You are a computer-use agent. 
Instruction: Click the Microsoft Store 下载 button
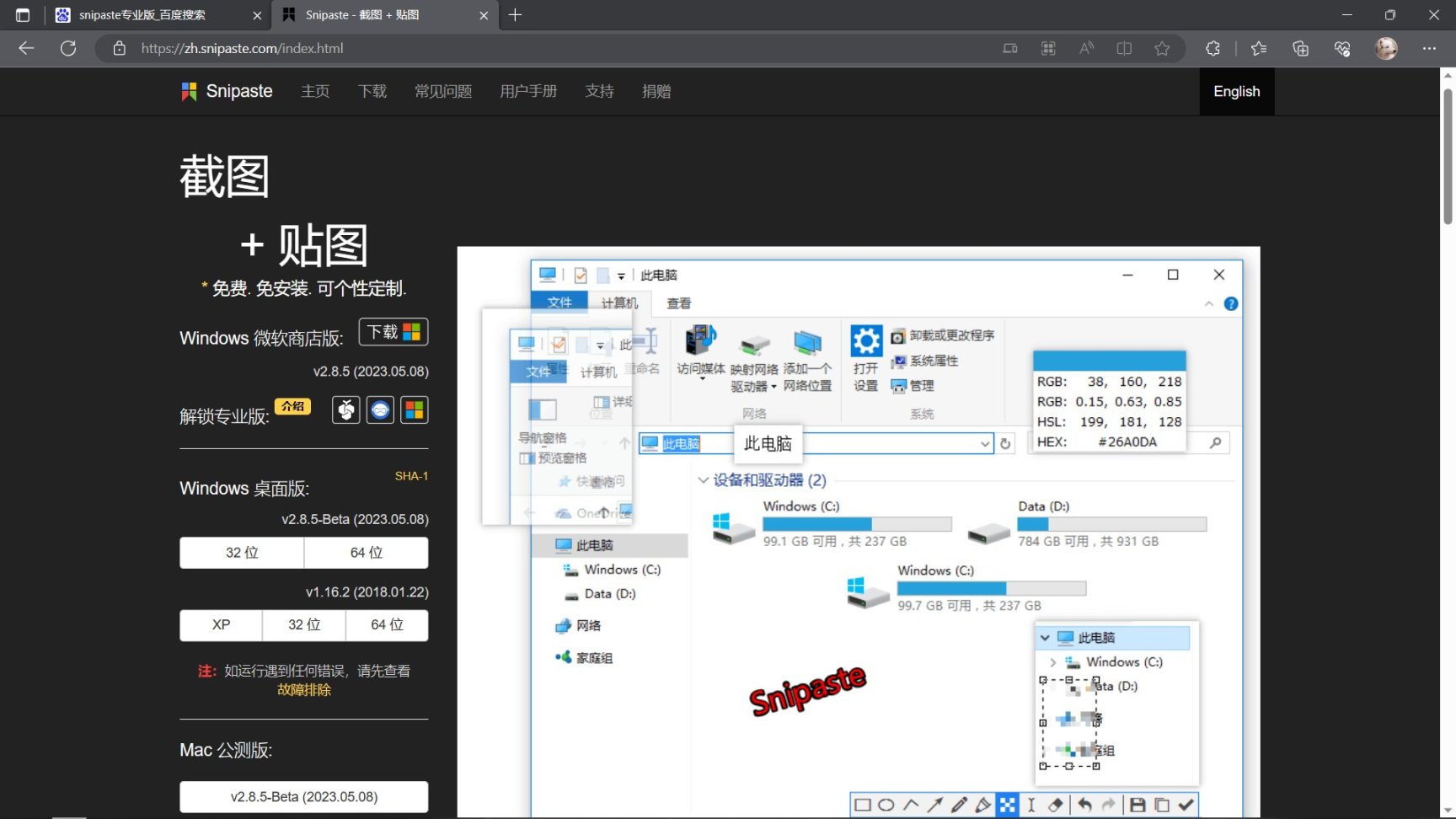pos(393,332)
